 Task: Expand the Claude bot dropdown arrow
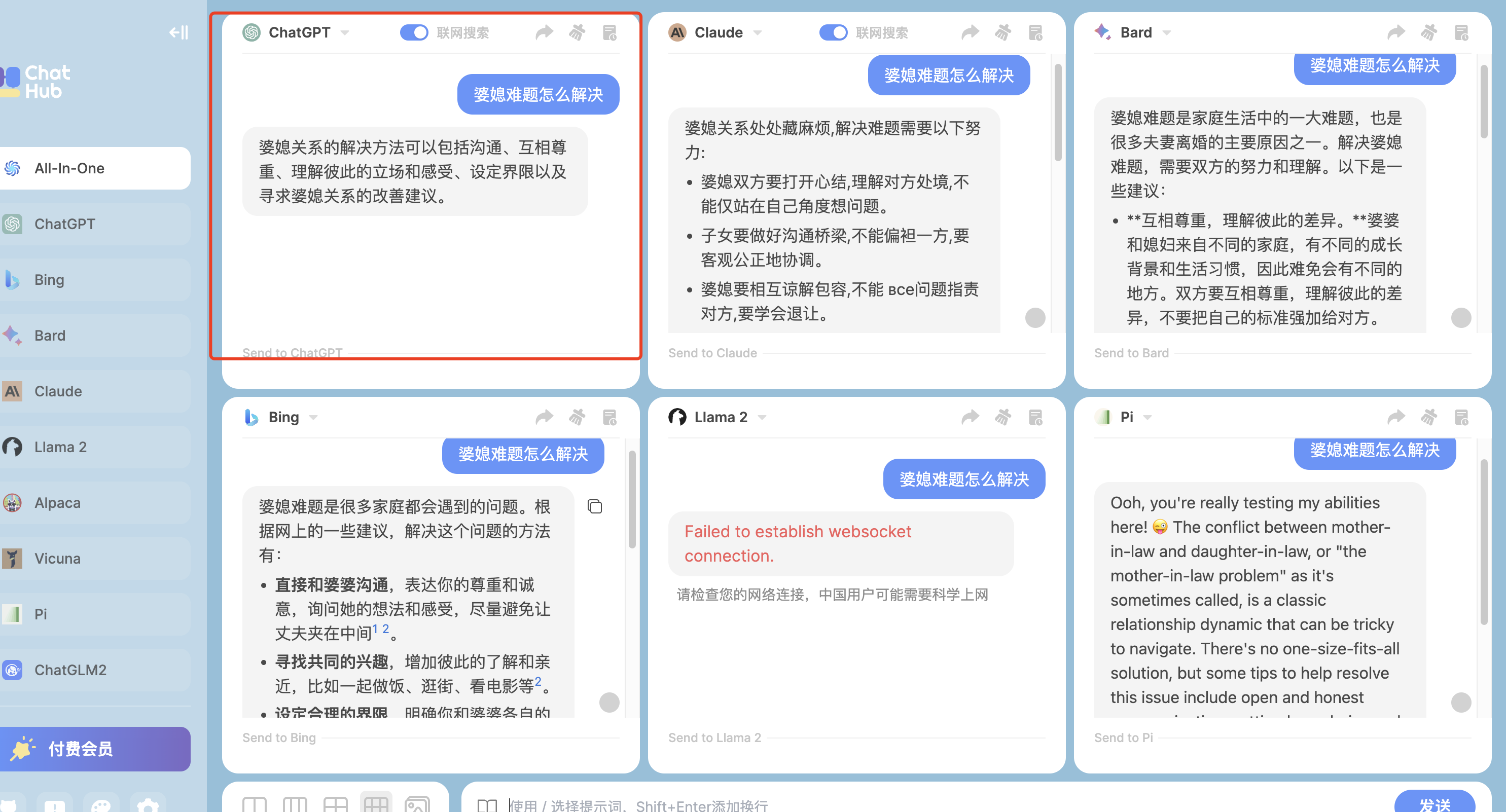click(758, 33)
